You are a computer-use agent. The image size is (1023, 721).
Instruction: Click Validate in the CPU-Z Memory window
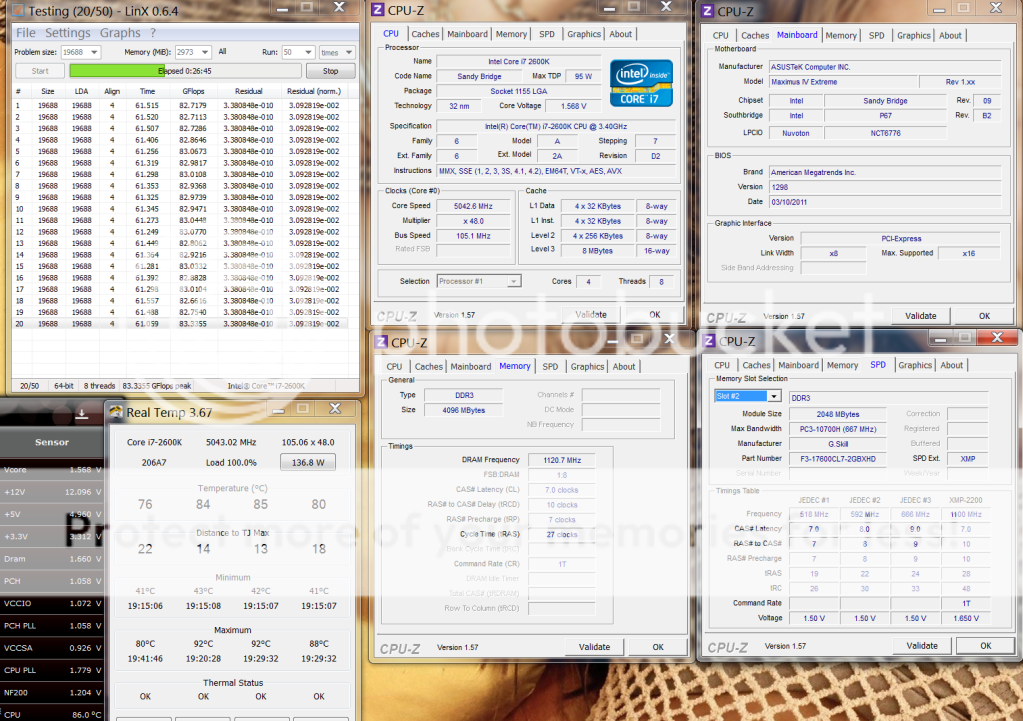[x=594, y=647]
